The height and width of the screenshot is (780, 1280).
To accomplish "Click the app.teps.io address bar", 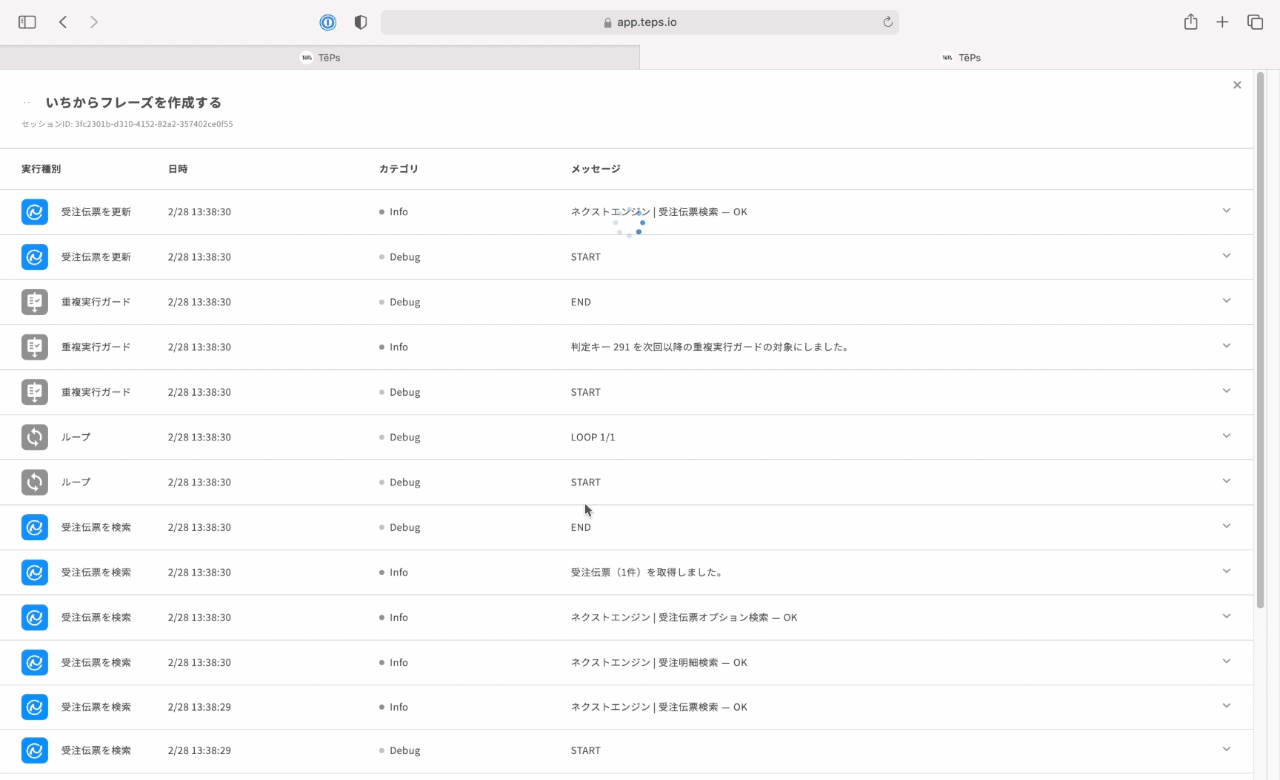I will pyautogui.click(x=640, y=22).
